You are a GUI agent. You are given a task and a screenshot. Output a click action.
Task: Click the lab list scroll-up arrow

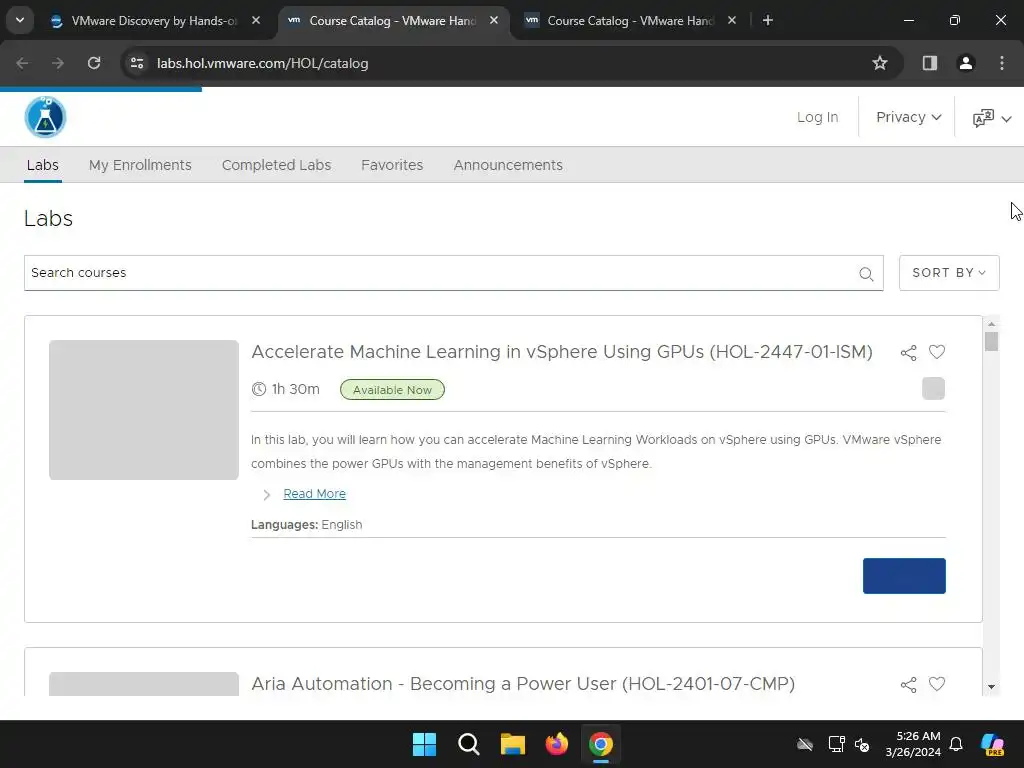pos(991,324)
